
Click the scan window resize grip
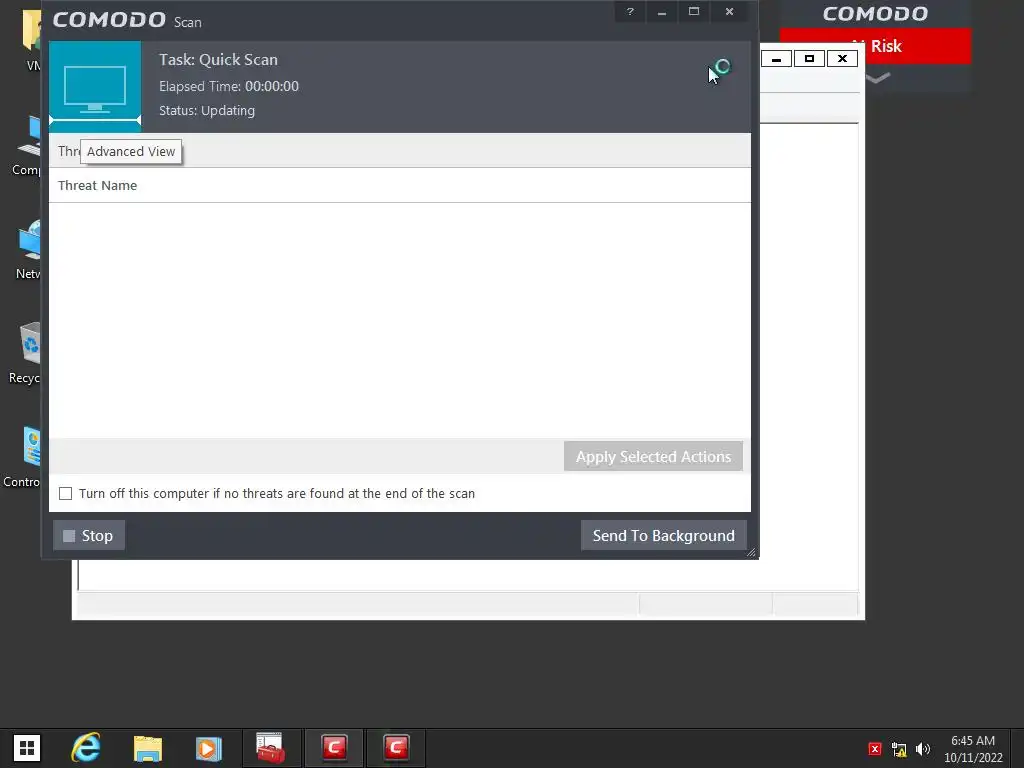[751, 552]
